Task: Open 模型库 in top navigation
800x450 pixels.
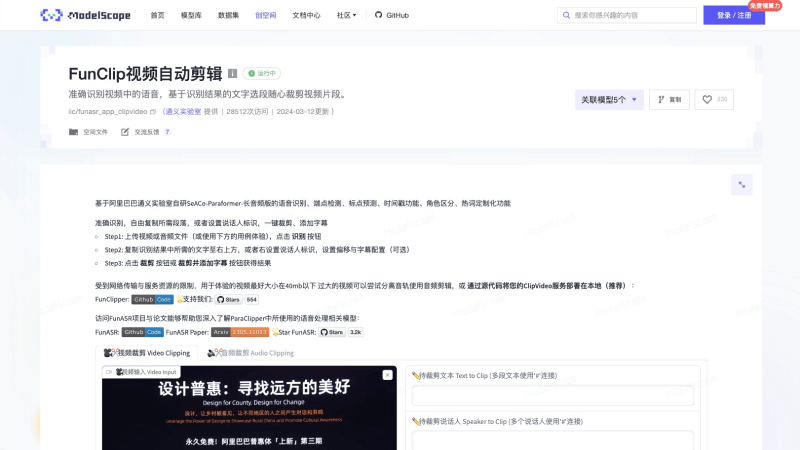Action: click(x=190, y=16)
